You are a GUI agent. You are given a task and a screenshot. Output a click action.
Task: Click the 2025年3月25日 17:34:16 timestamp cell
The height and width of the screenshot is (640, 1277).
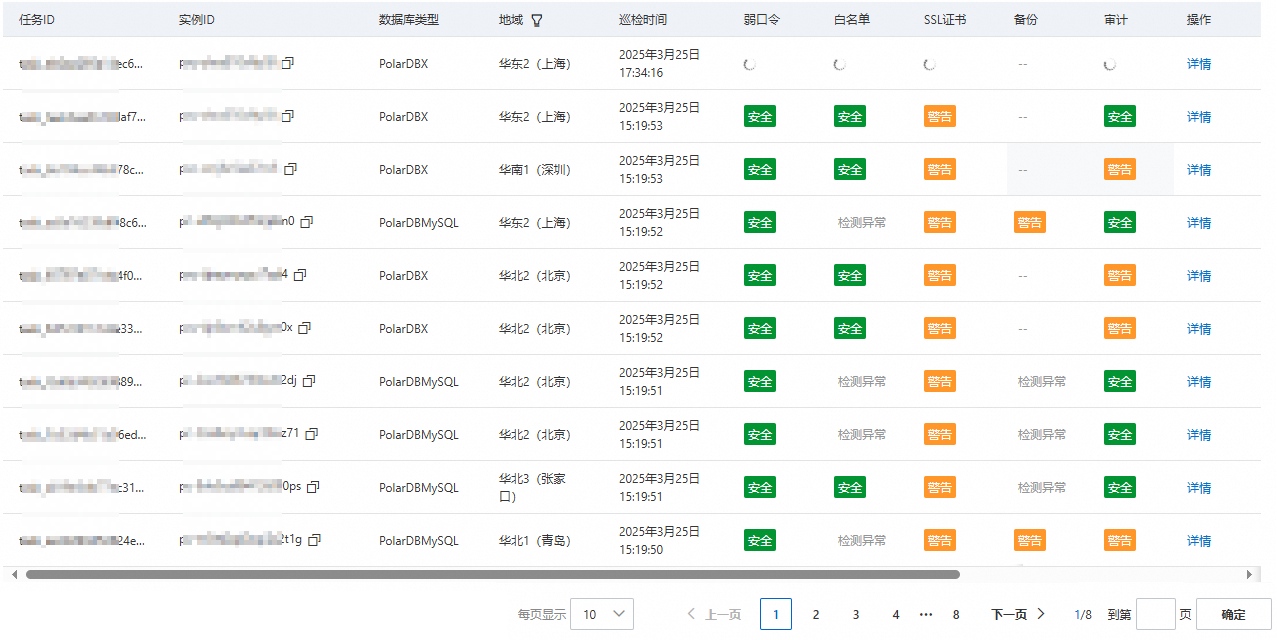660,63
